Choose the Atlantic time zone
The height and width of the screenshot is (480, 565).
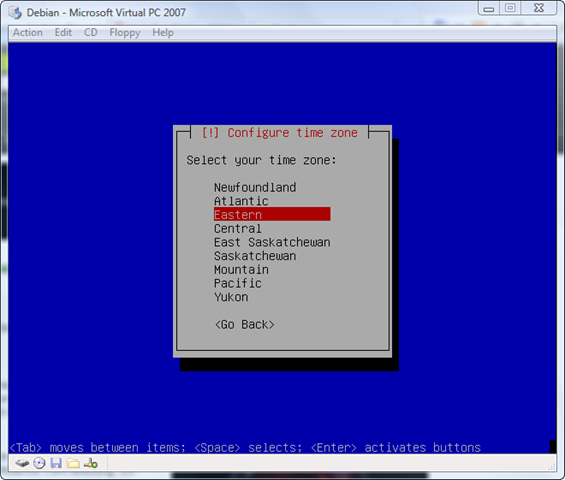(241, 201)
